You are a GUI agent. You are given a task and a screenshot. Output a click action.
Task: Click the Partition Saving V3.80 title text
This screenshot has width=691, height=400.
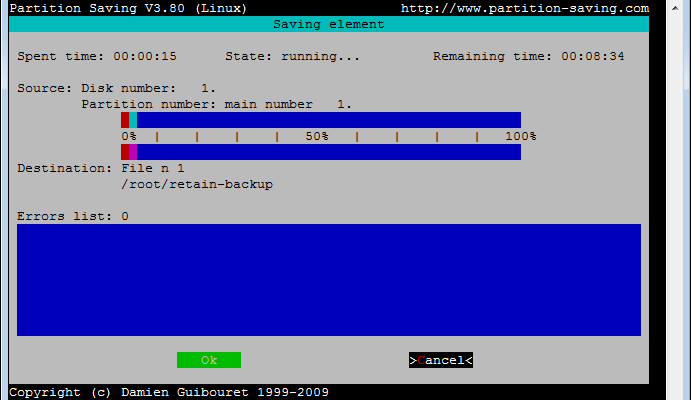(x=128, y=8)
